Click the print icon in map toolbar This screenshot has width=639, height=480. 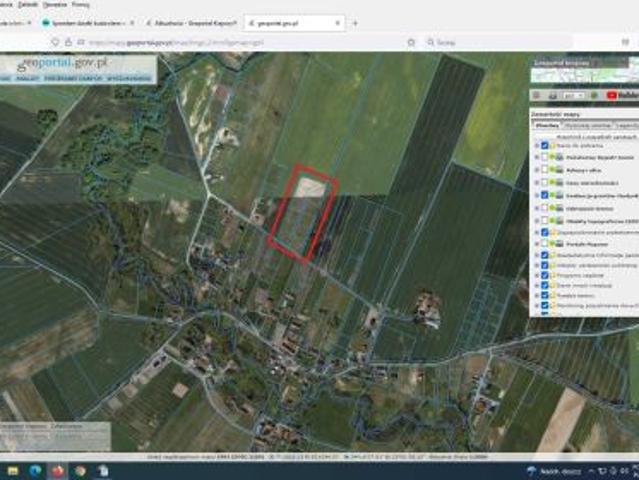553,95
